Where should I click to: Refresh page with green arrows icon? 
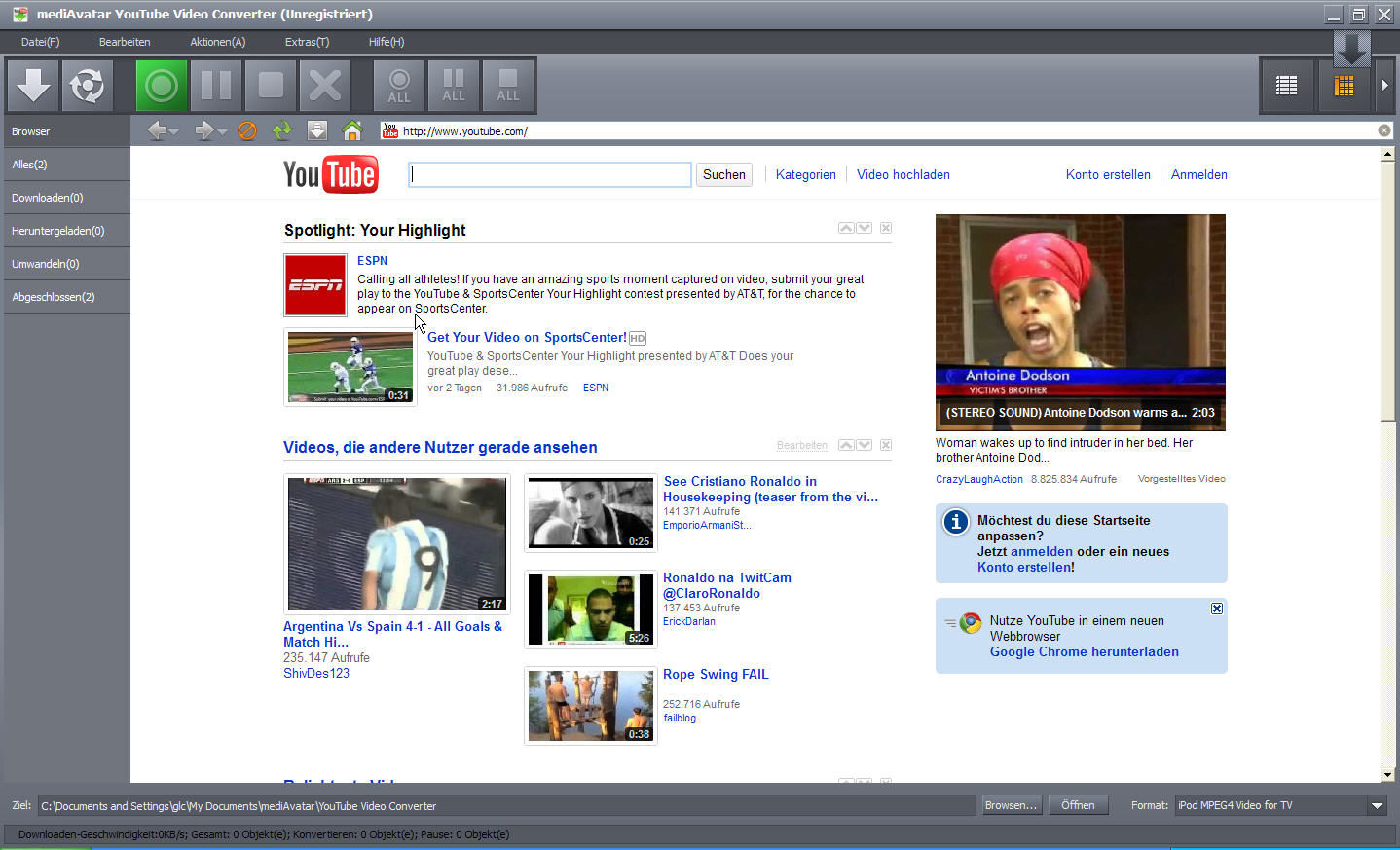pyautogui.click(x=282, y=130)
